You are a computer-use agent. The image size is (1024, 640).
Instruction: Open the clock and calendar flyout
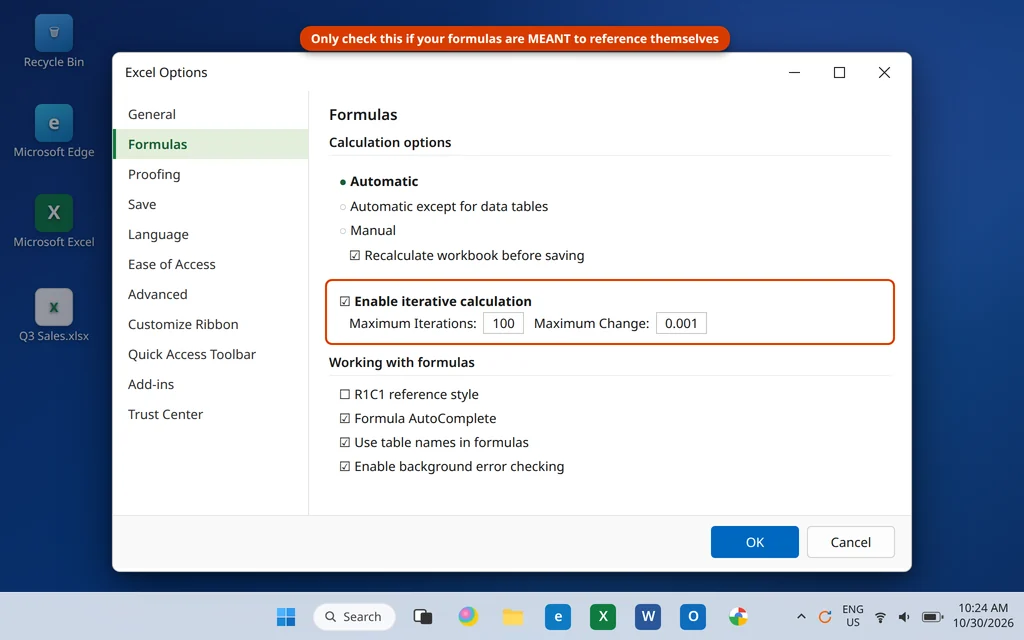[983, 616]
